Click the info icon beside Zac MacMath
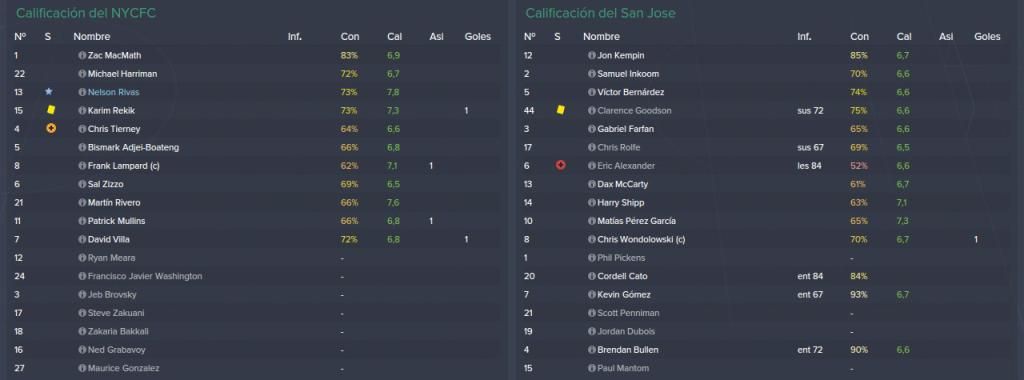This screenshot has height=380, width=1024. coord(82,55)
